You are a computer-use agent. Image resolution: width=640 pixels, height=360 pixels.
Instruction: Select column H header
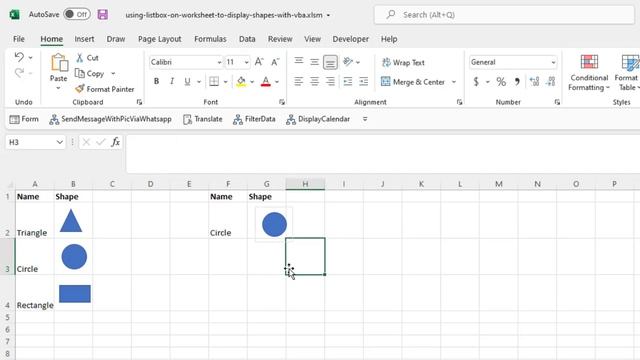(305, 184)
